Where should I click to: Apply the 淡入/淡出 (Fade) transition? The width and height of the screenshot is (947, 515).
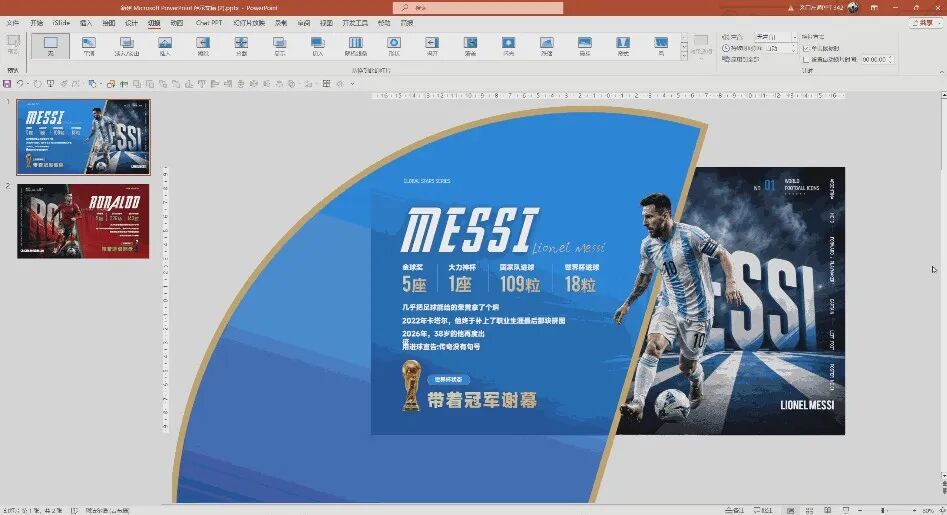pos(127,46)
